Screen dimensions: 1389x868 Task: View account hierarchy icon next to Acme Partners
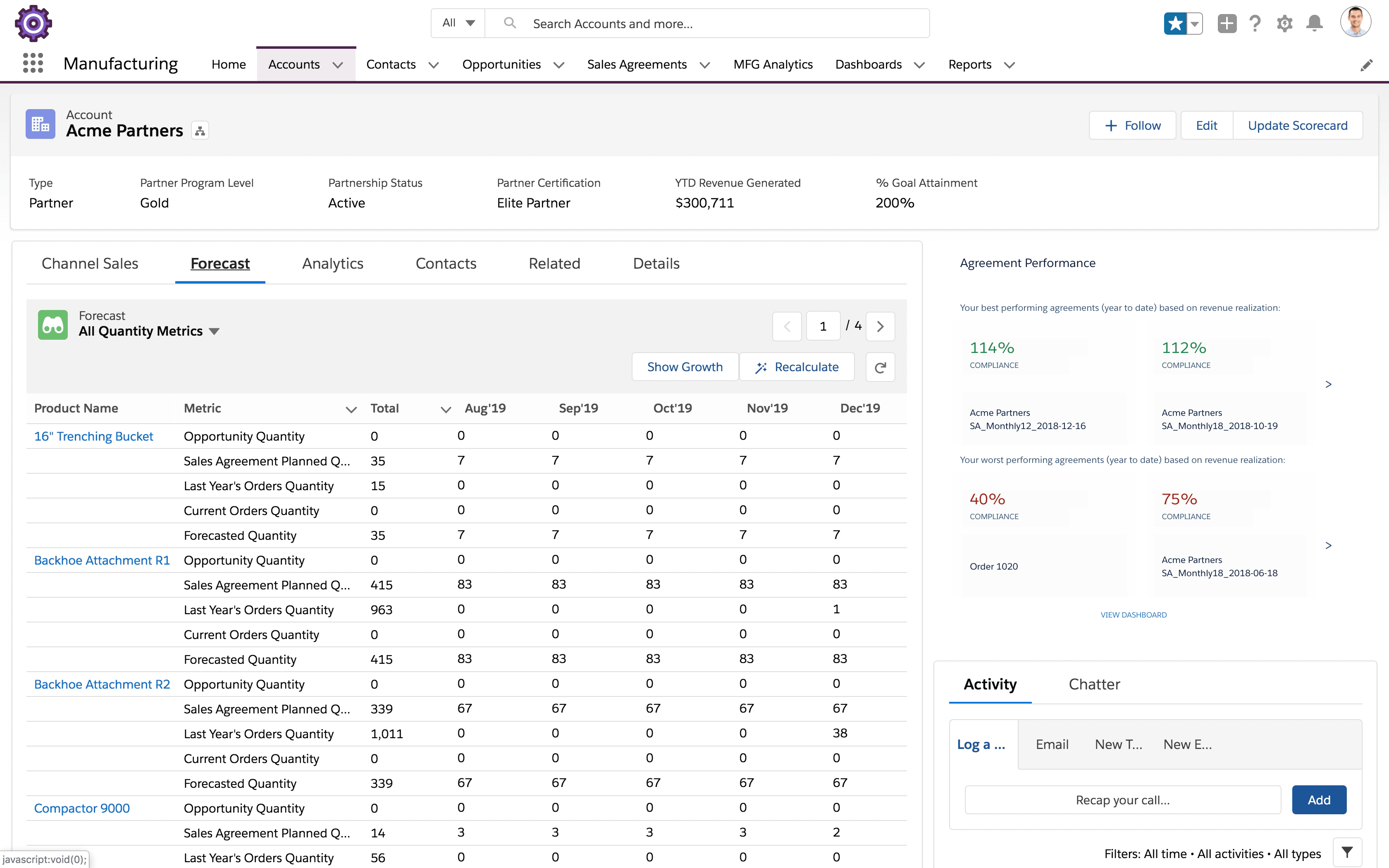click(200, 131)
